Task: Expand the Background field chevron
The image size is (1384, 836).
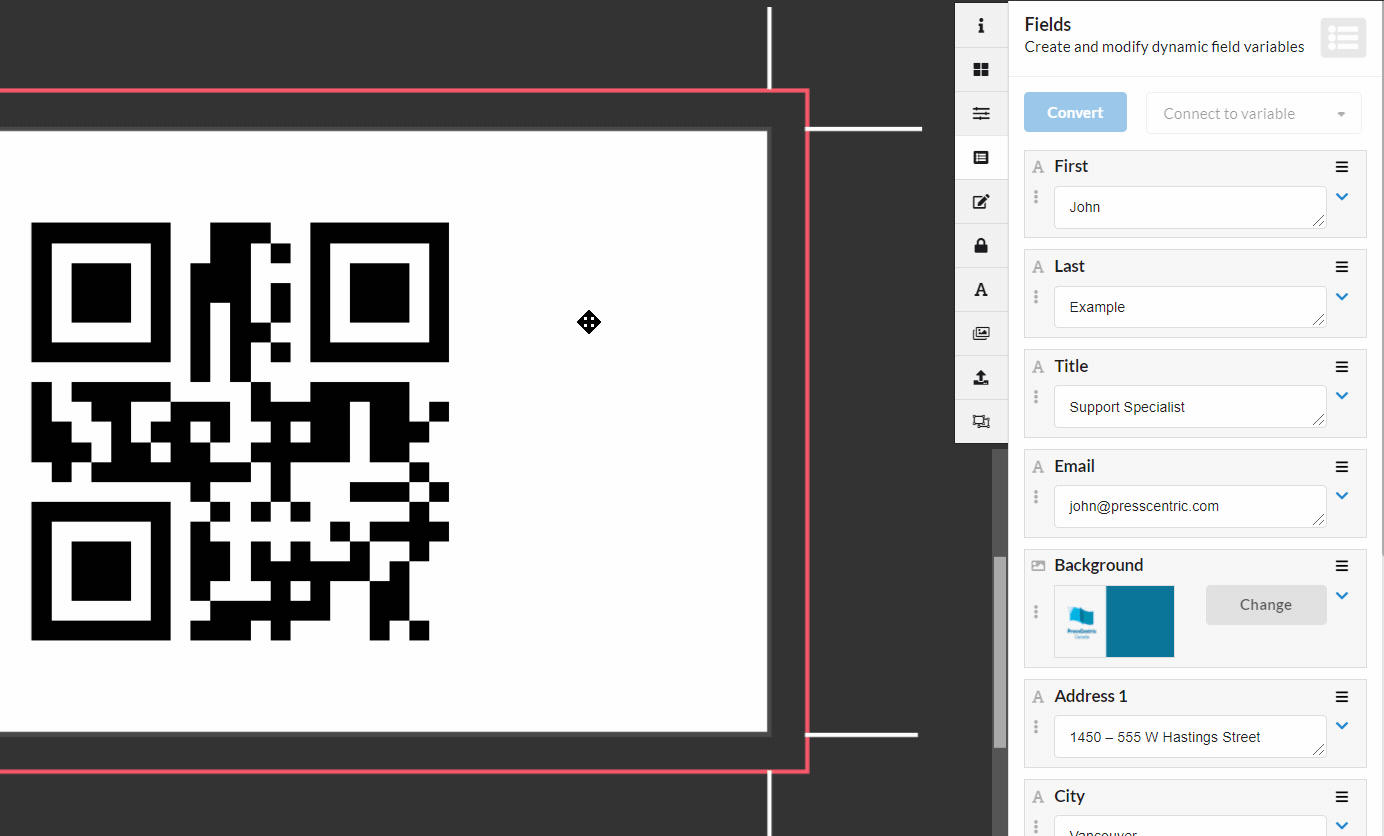Action: point(1342,595)
